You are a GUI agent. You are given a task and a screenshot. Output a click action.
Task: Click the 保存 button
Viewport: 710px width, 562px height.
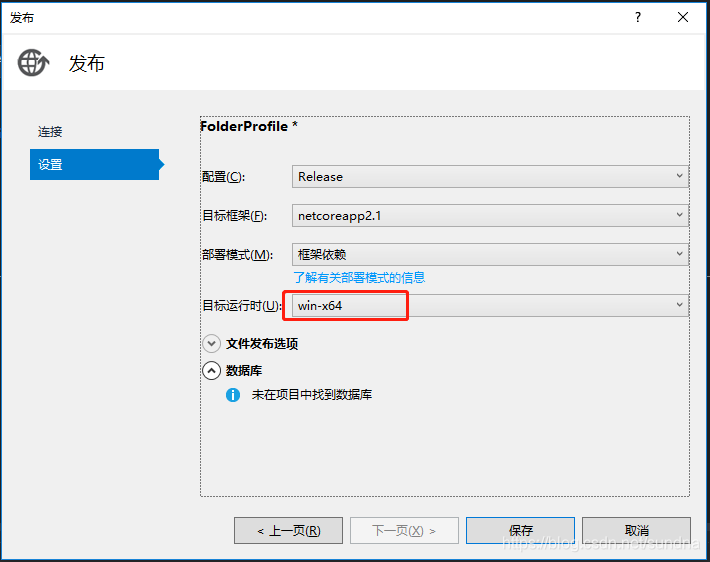520,530
